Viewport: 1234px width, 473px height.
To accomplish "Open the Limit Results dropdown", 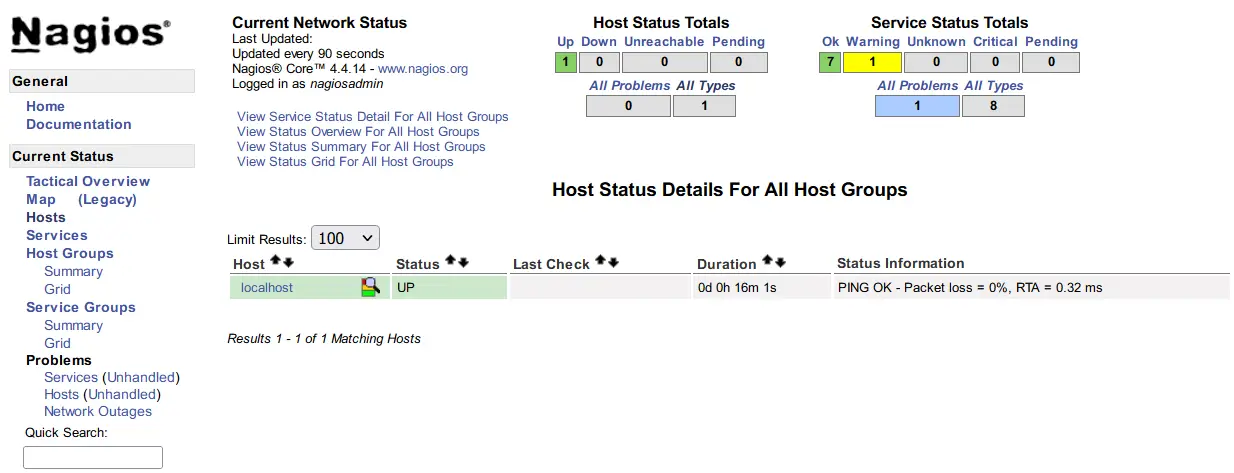I will coord(345,238).
